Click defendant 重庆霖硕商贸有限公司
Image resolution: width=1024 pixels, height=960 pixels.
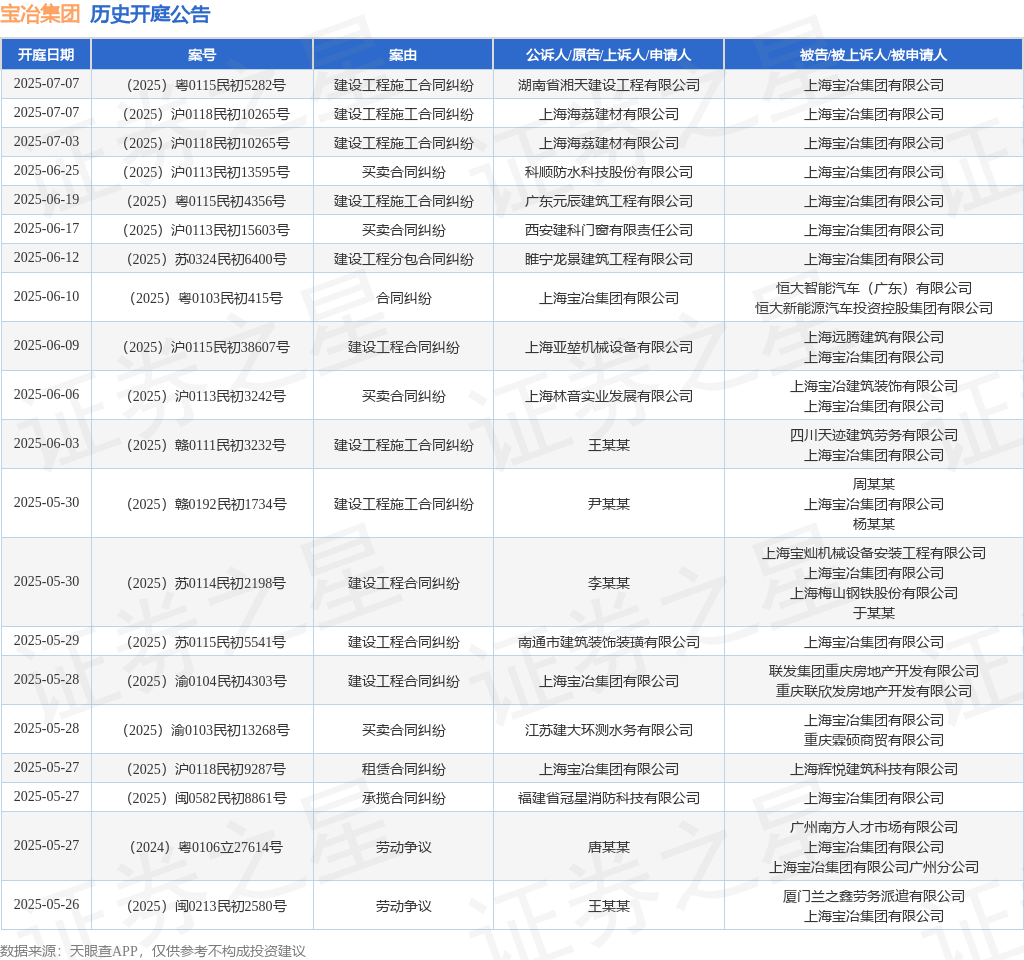874,741
